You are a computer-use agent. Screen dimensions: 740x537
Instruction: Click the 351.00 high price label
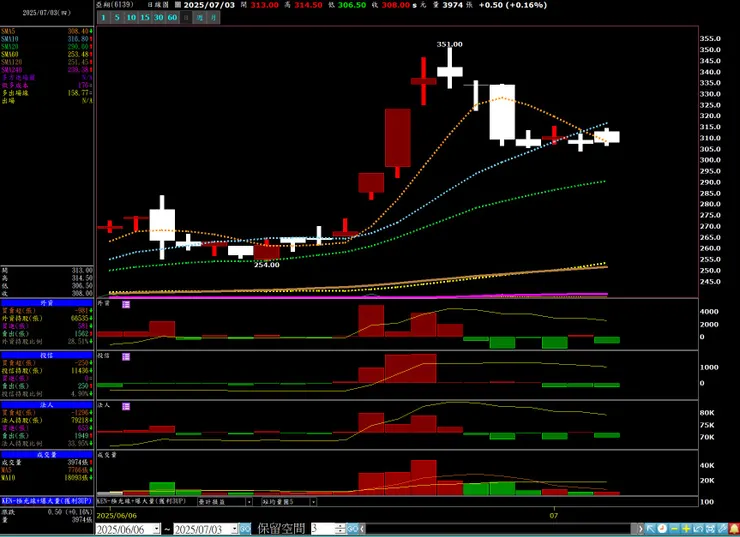tap(449, 44)
